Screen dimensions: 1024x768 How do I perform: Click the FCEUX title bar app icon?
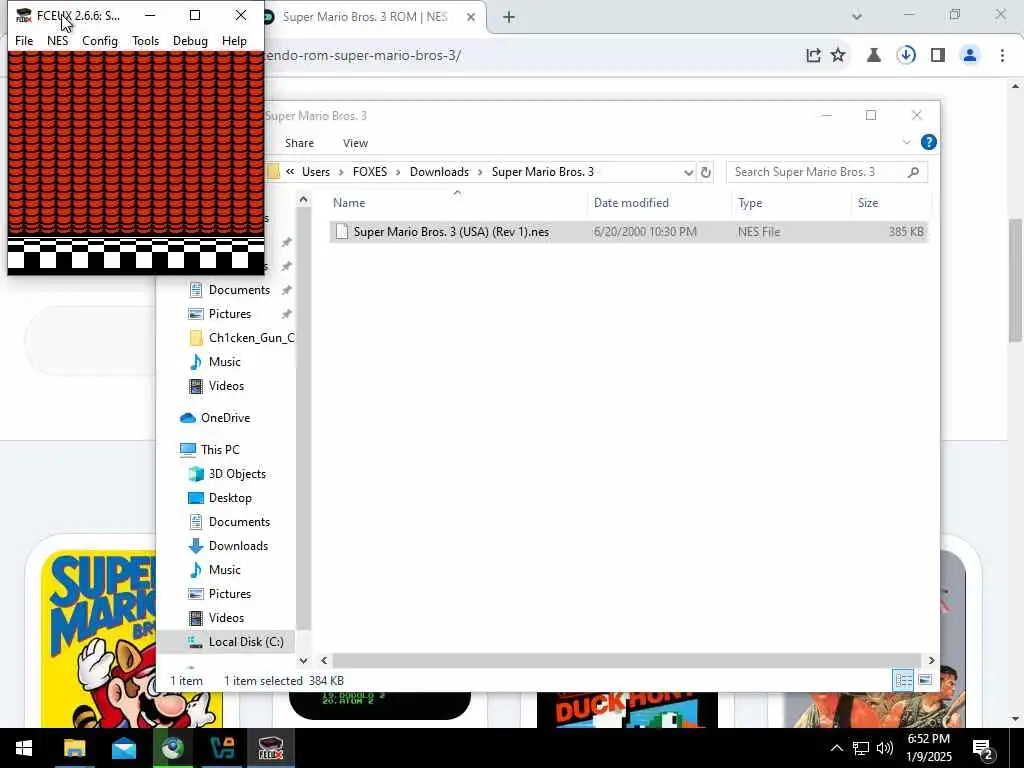click(24, 15)
